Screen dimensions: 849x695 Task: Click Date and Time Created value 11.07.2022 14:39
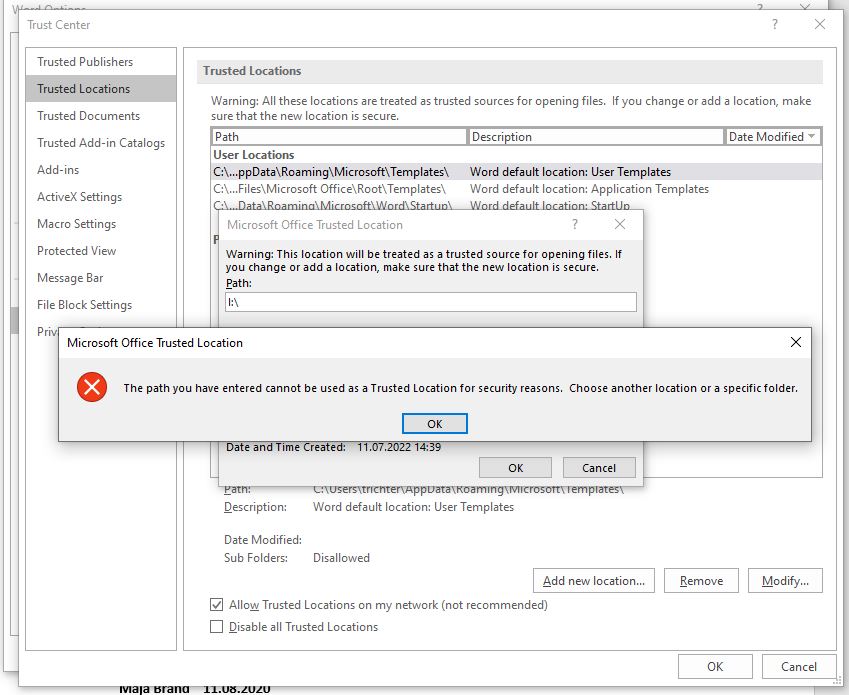[399, 447]
